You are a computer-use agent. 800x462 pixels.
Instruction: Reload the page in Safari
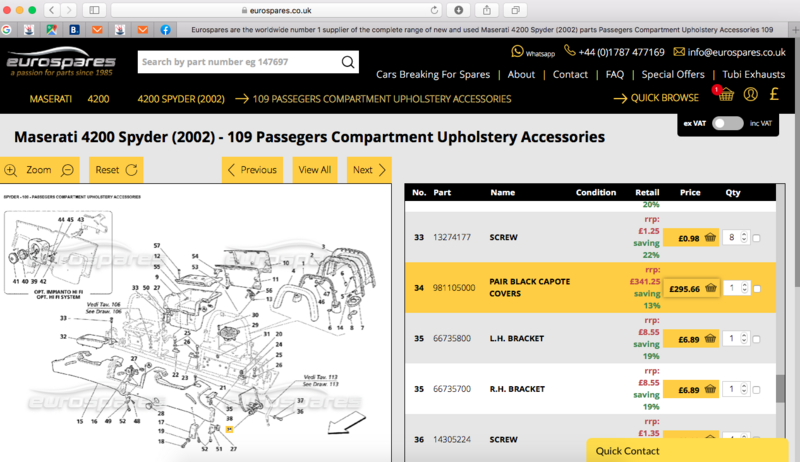[x=434, y=10]
